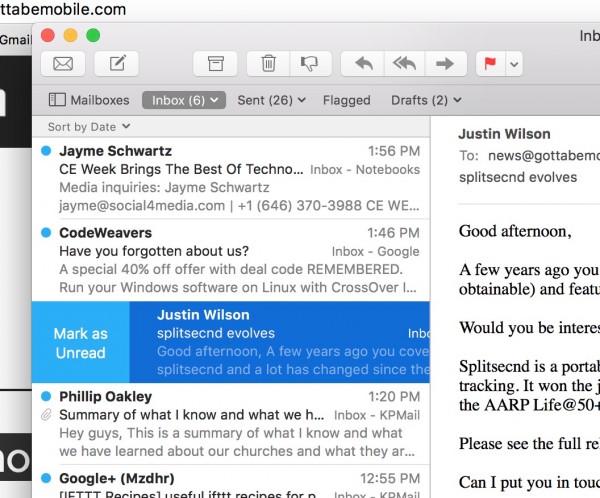
Task: Click attachment paperclip on Phillip Oakley email
Action: point(46,415)
